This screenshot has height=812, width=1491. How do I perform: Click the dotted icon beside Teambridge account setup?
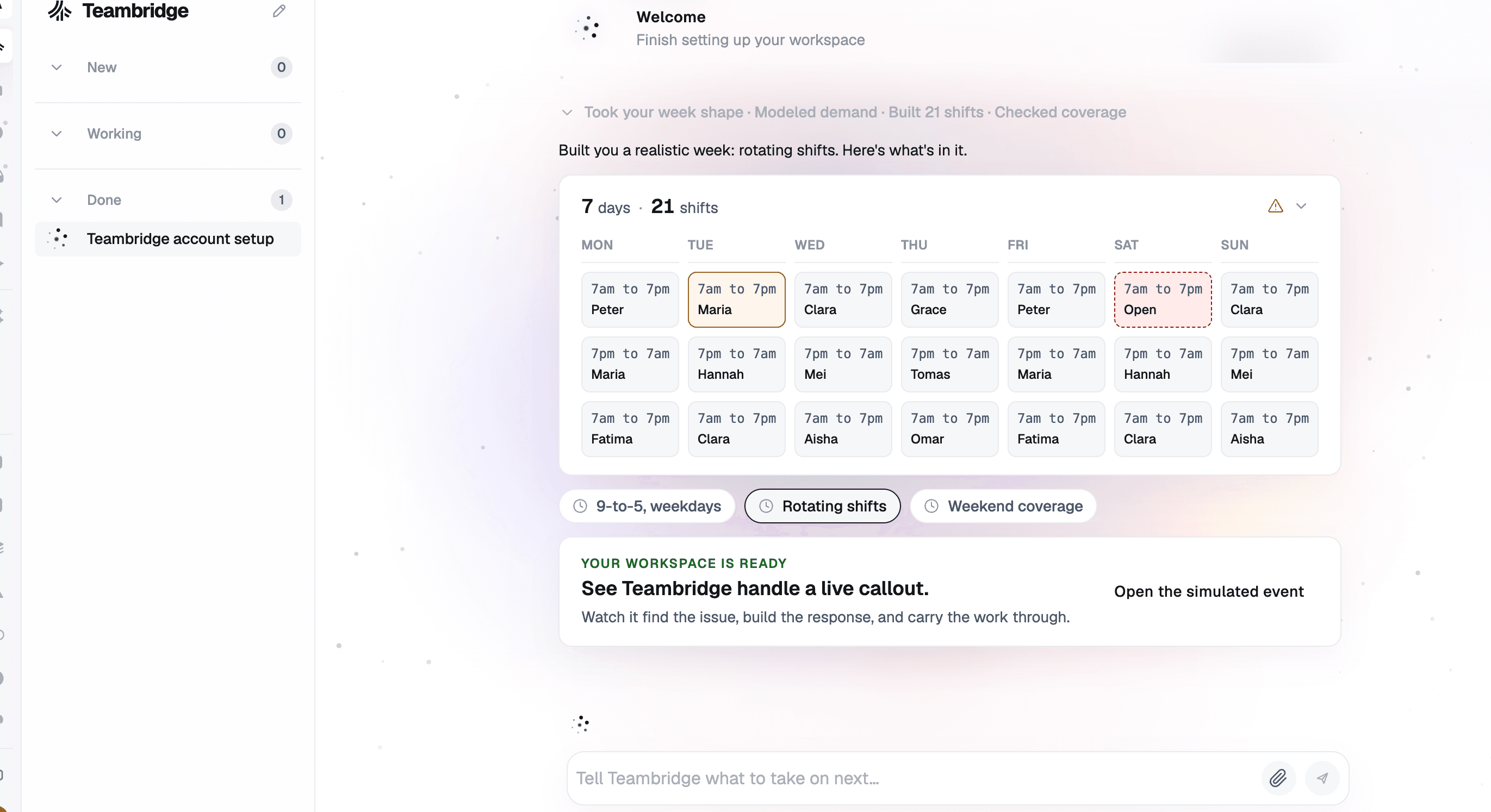pyautogui.click(x=58, y=239)
